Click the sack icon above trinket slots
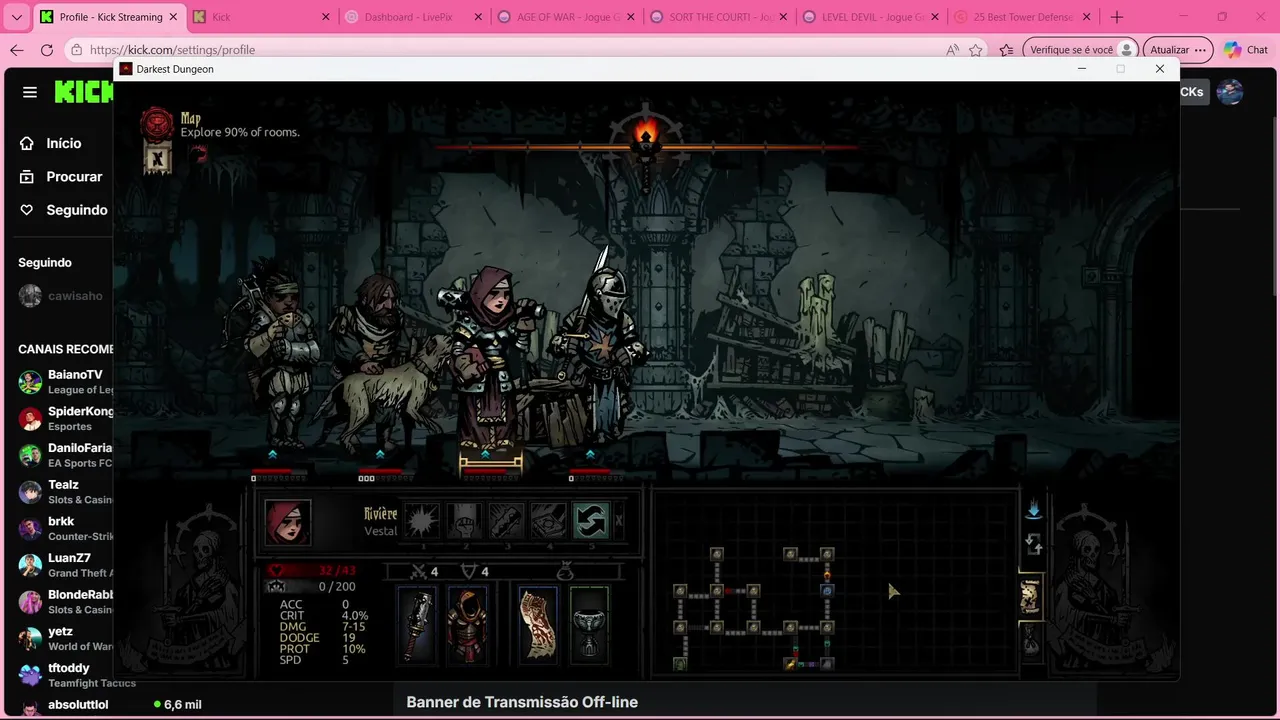The width and height of the screenshot is (1280, 720). tap(565, 572)
